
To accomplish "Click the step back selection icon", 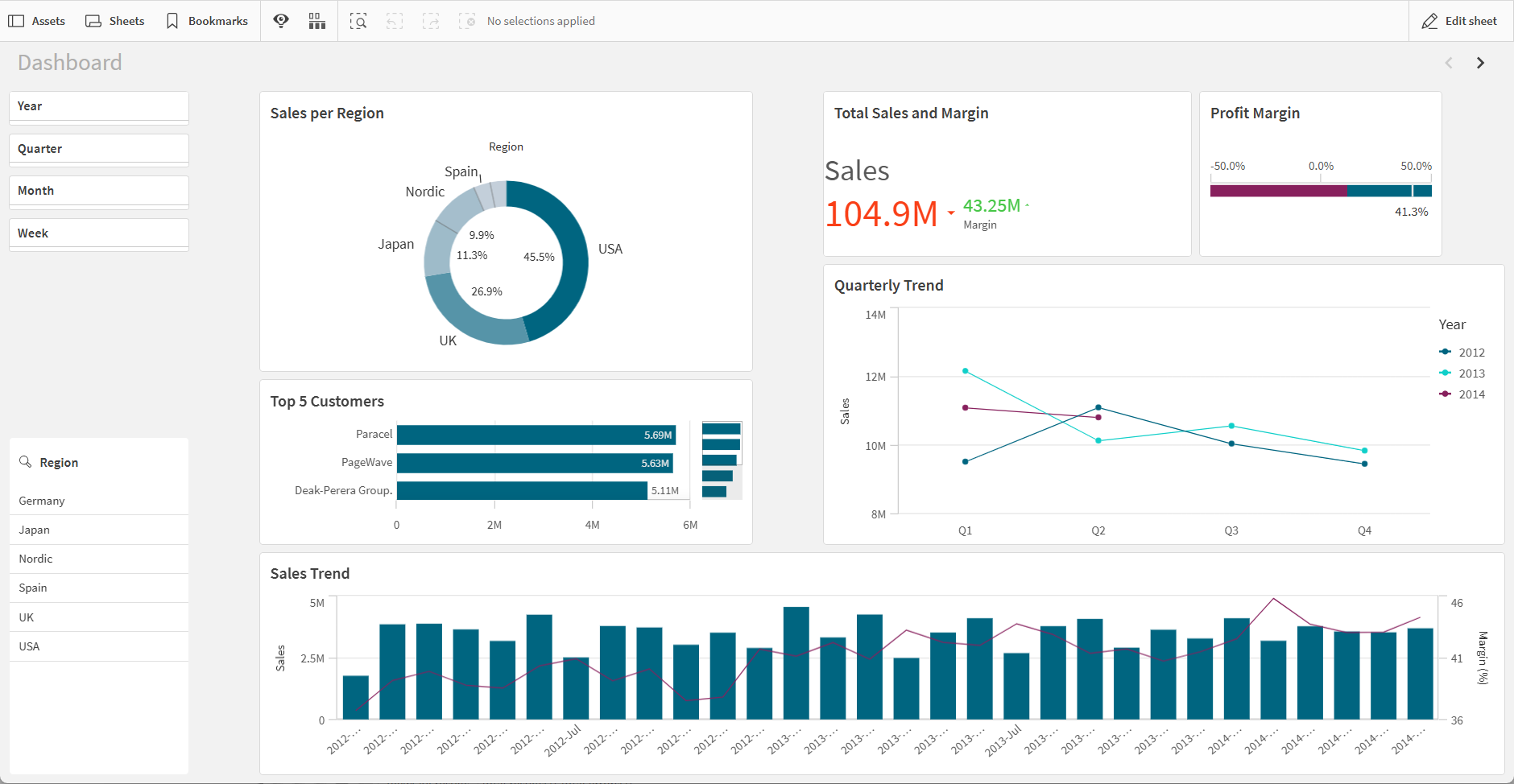I will [395, 21].
